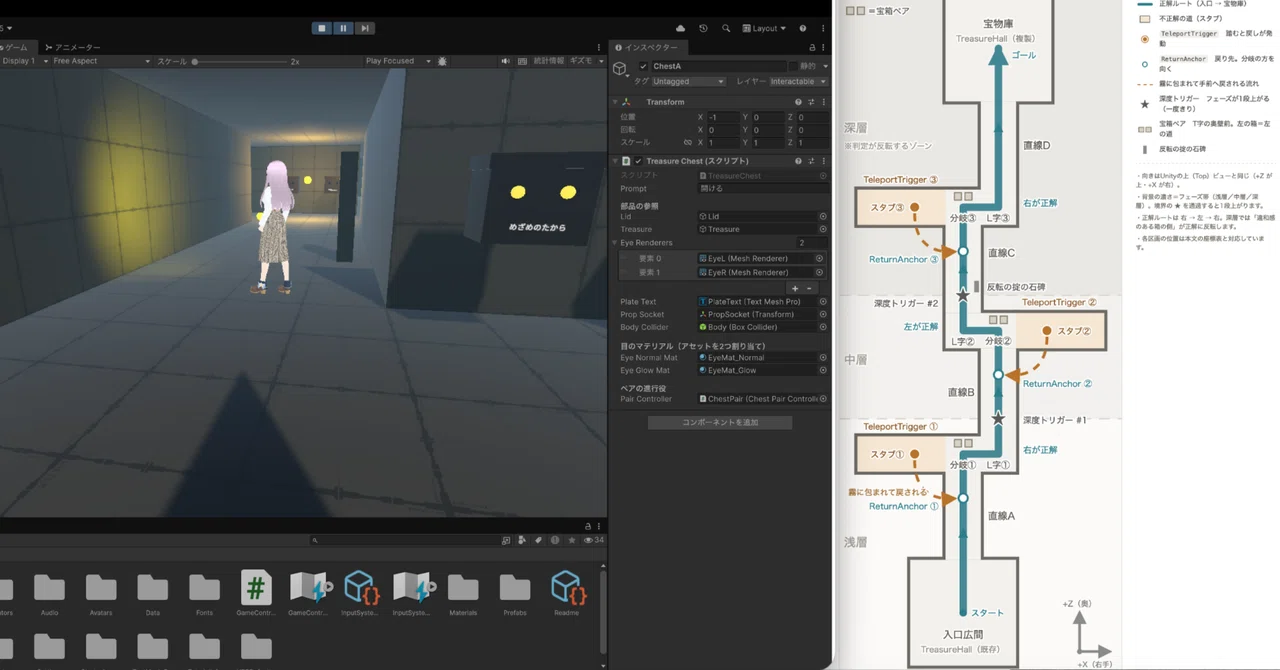Lock the Inspector with the padlock icon
This screenshot has width=1280, height=670.
point(812,47)
